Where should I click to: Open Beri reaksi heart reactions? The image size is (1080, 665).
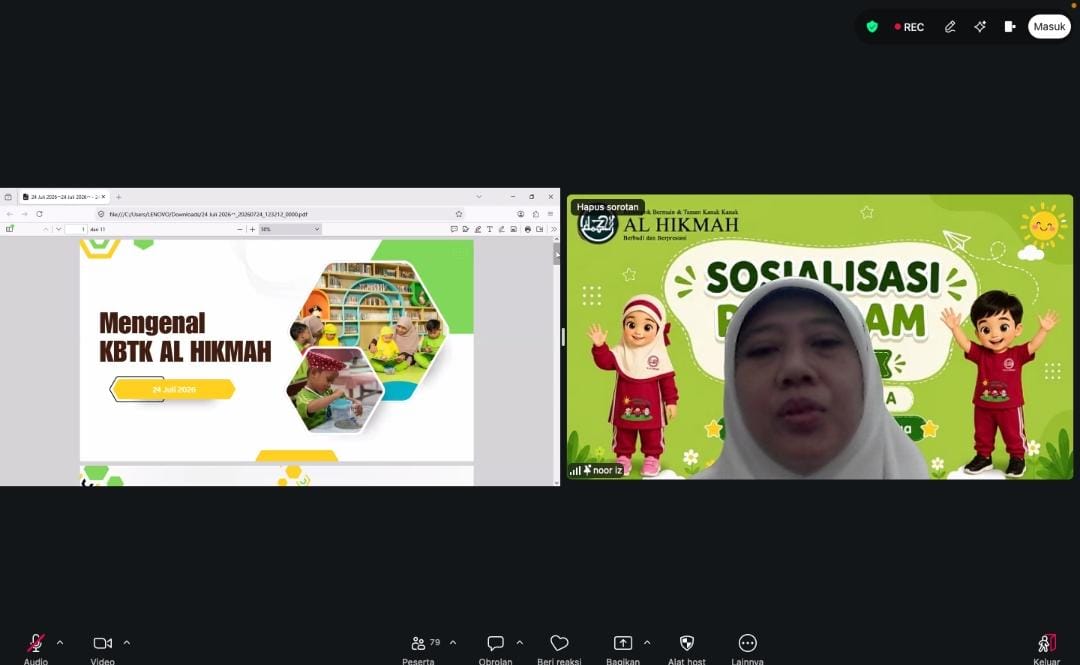559,648
